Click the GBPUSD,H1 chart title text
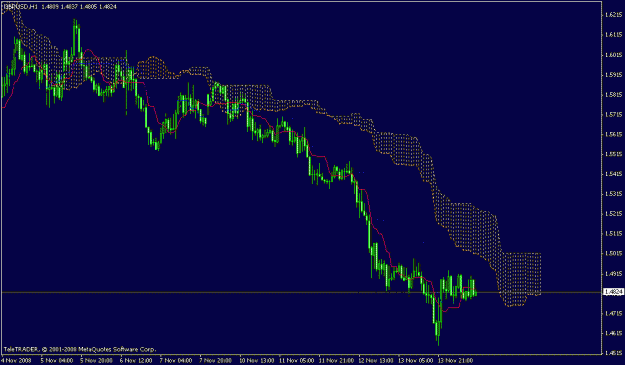The height and width of the screenshot is (365, 625). pos(20,7)
